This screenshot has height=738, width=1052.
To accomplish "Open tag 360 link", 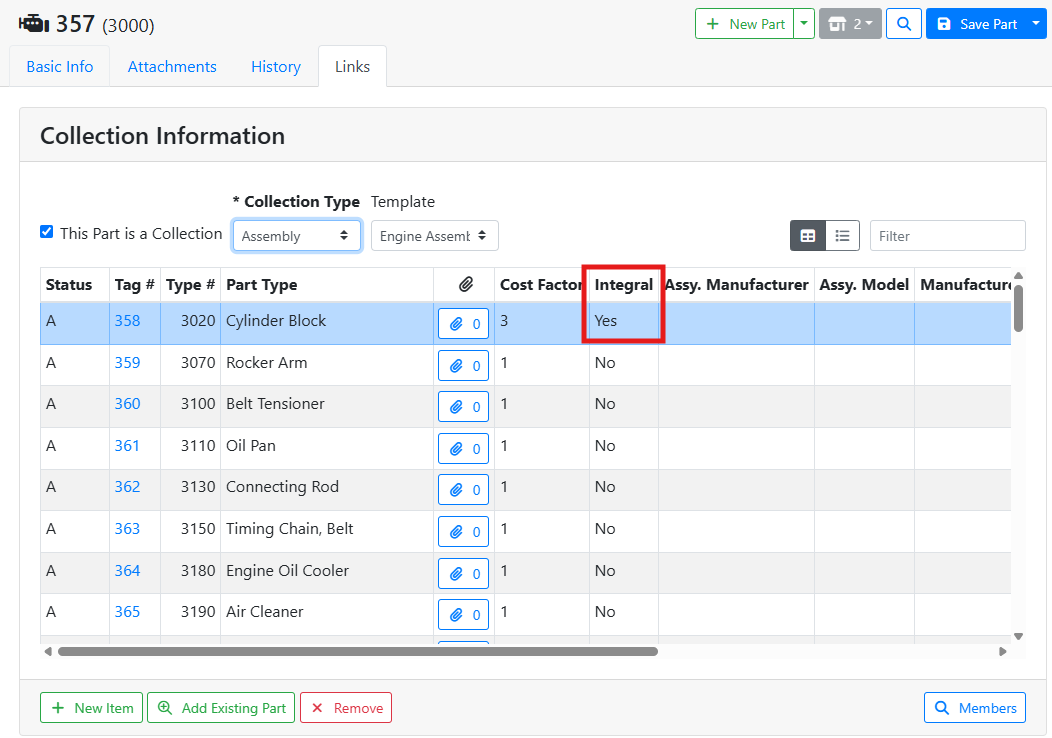I will pyautogui.click(x=127, y=404).
